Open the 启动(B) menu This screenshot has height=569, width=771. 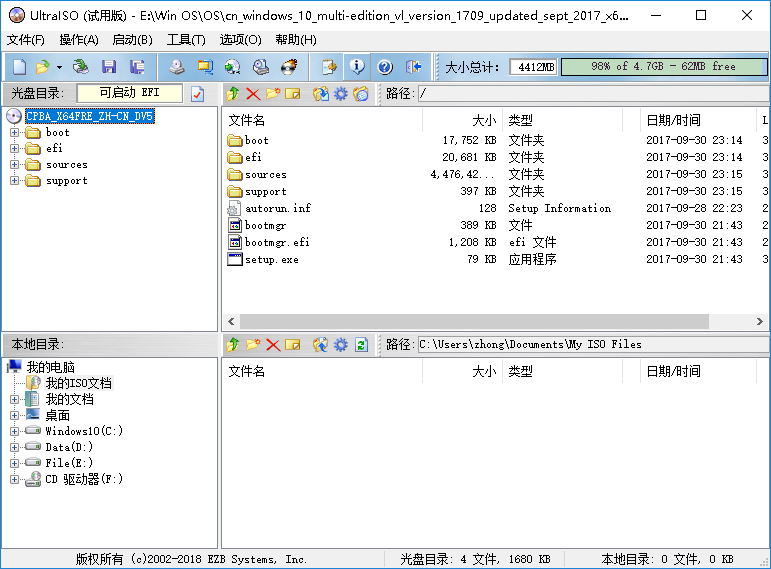132,40
